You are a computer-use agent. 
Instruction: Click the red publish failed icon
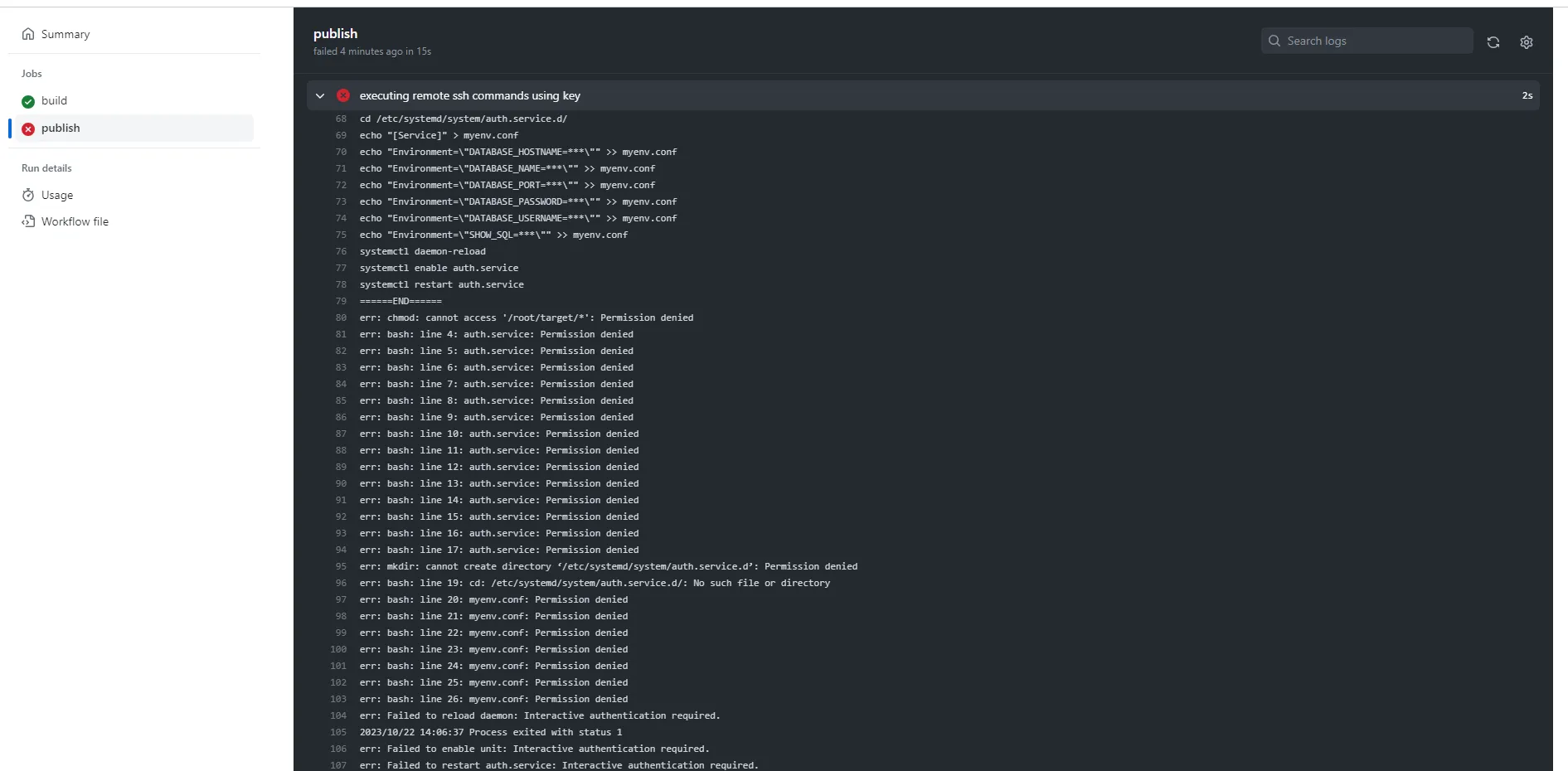pyautogui.click(x=28, y=128)
